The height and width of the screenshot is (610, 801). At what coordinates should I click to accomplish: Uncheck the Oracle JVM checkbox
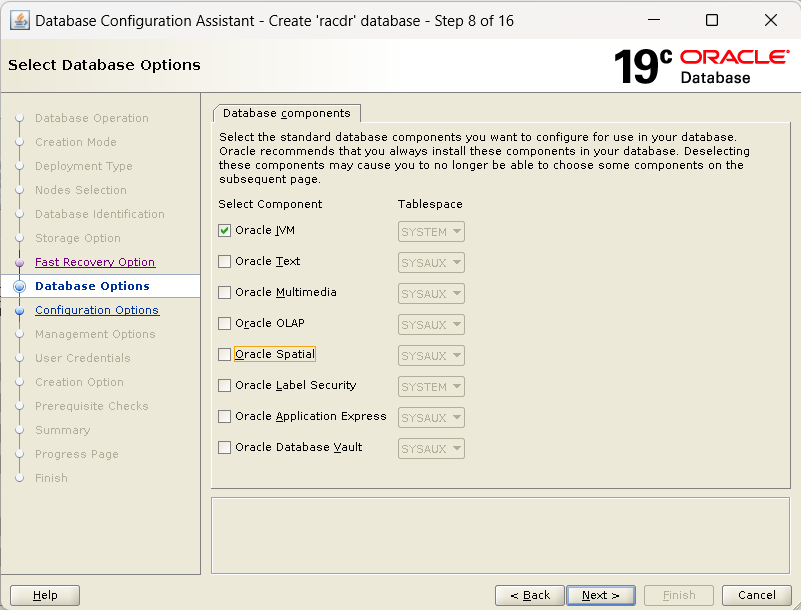224,230
